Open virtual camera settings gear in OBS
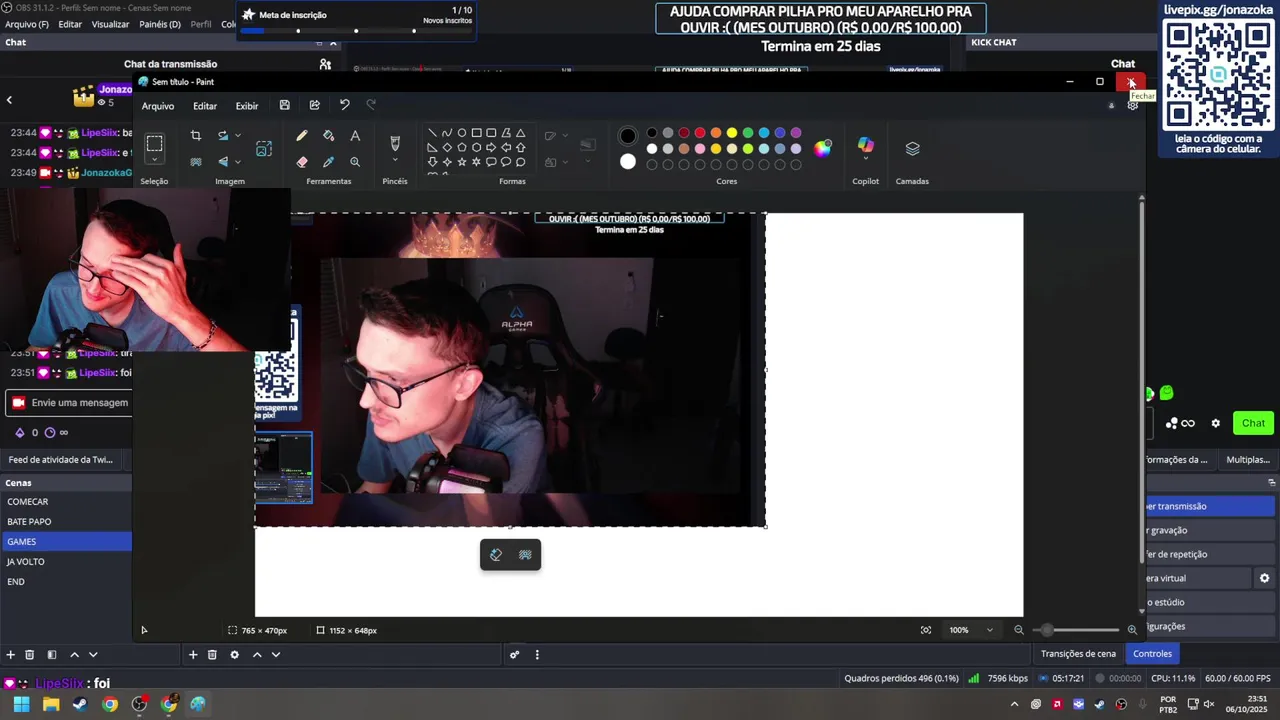Image resolution: width=1280 pixels, height=720 pixels. coord(1264,578)
